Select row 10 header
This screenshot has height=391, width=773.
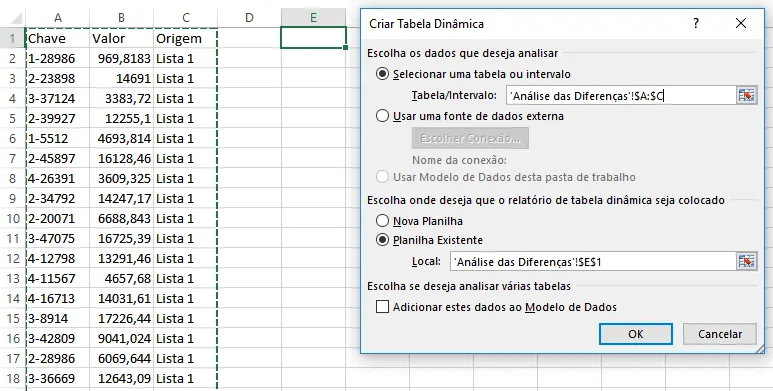pyautogui.click(x=13, y=218)
